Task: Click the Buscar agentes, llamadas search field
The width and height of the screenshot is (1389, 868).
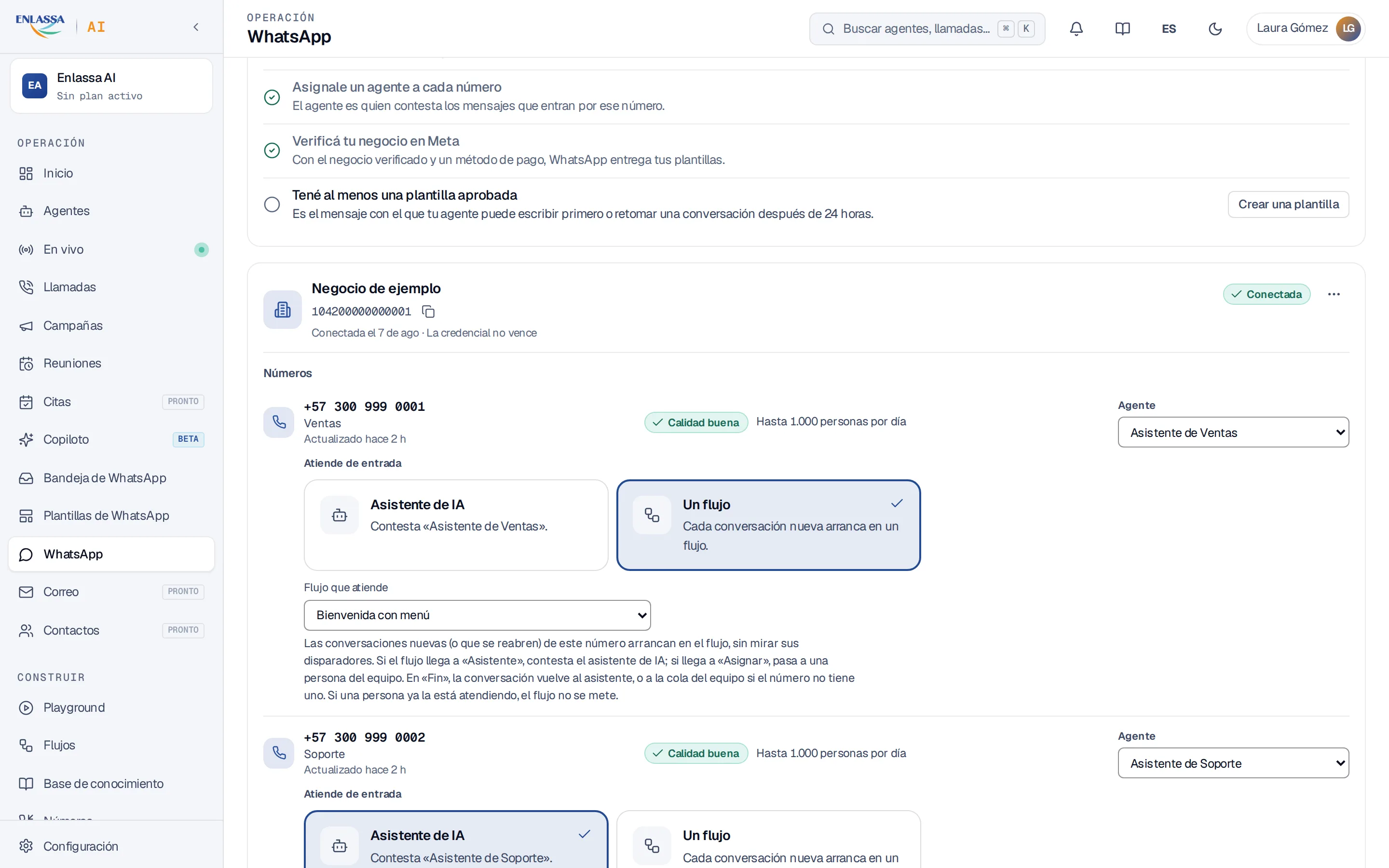Action: pyautogui.click(x=926, y=29)
